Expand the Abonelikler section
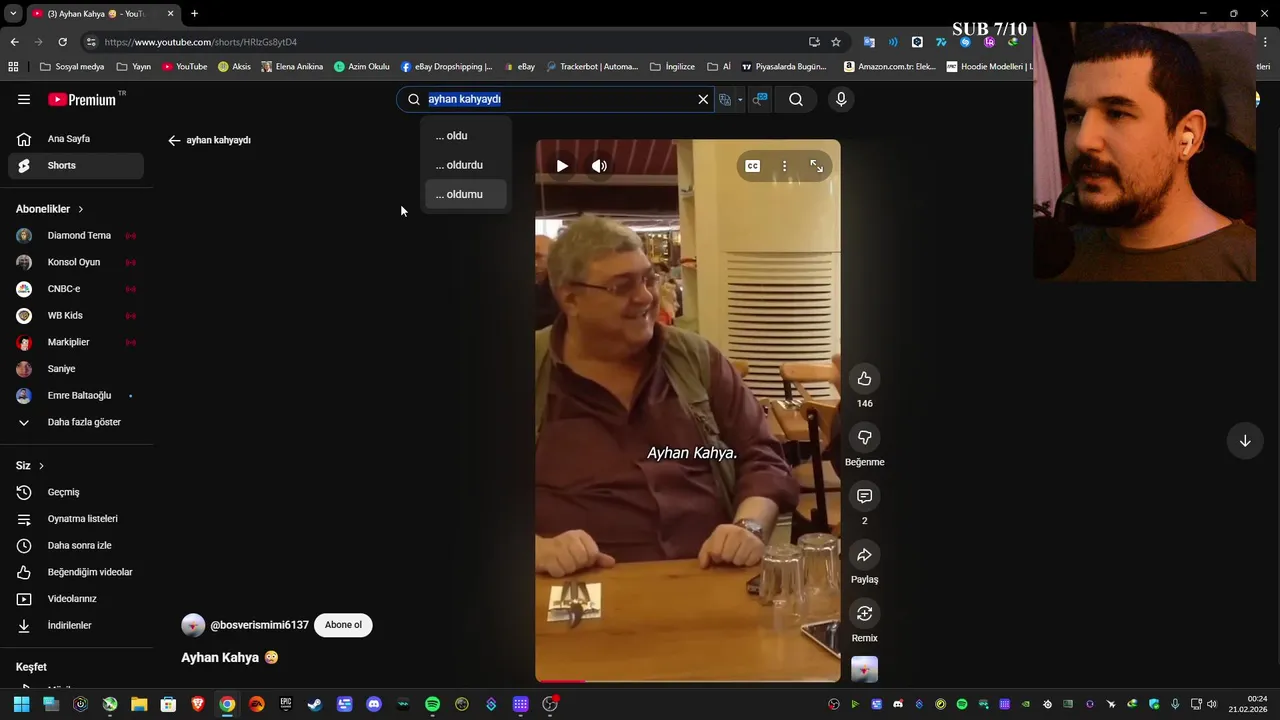The height and width of the screenshot is (720, 1280). point(50,209)
